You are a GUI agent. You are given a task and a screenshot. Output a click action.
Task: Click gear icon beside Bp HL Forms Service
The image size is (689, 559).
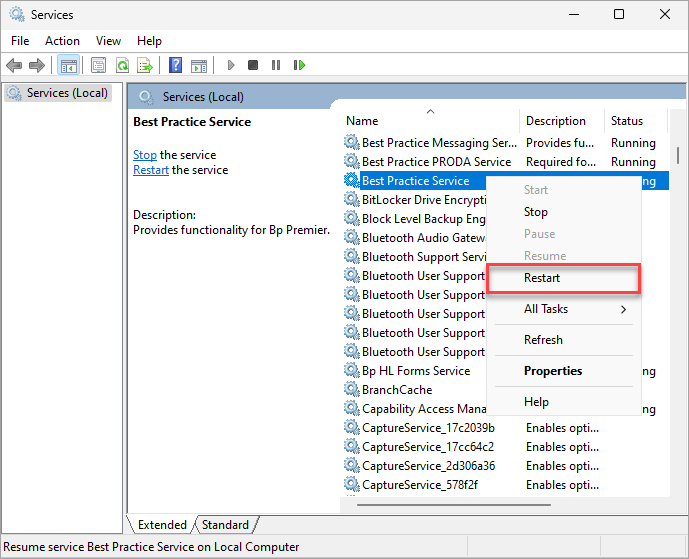352,370
